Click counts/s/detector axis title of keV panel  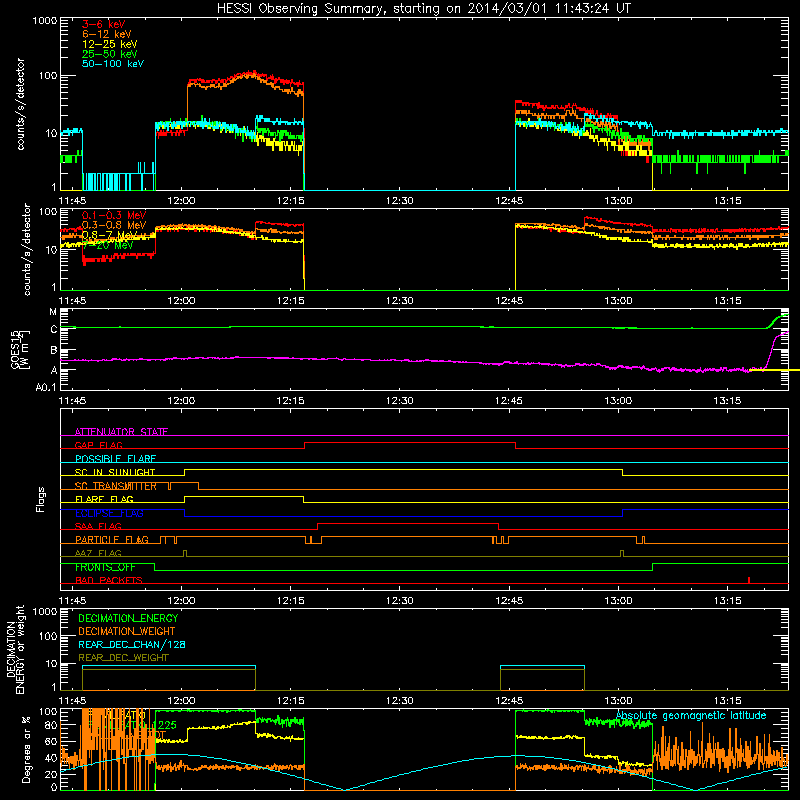click(20, 104)
